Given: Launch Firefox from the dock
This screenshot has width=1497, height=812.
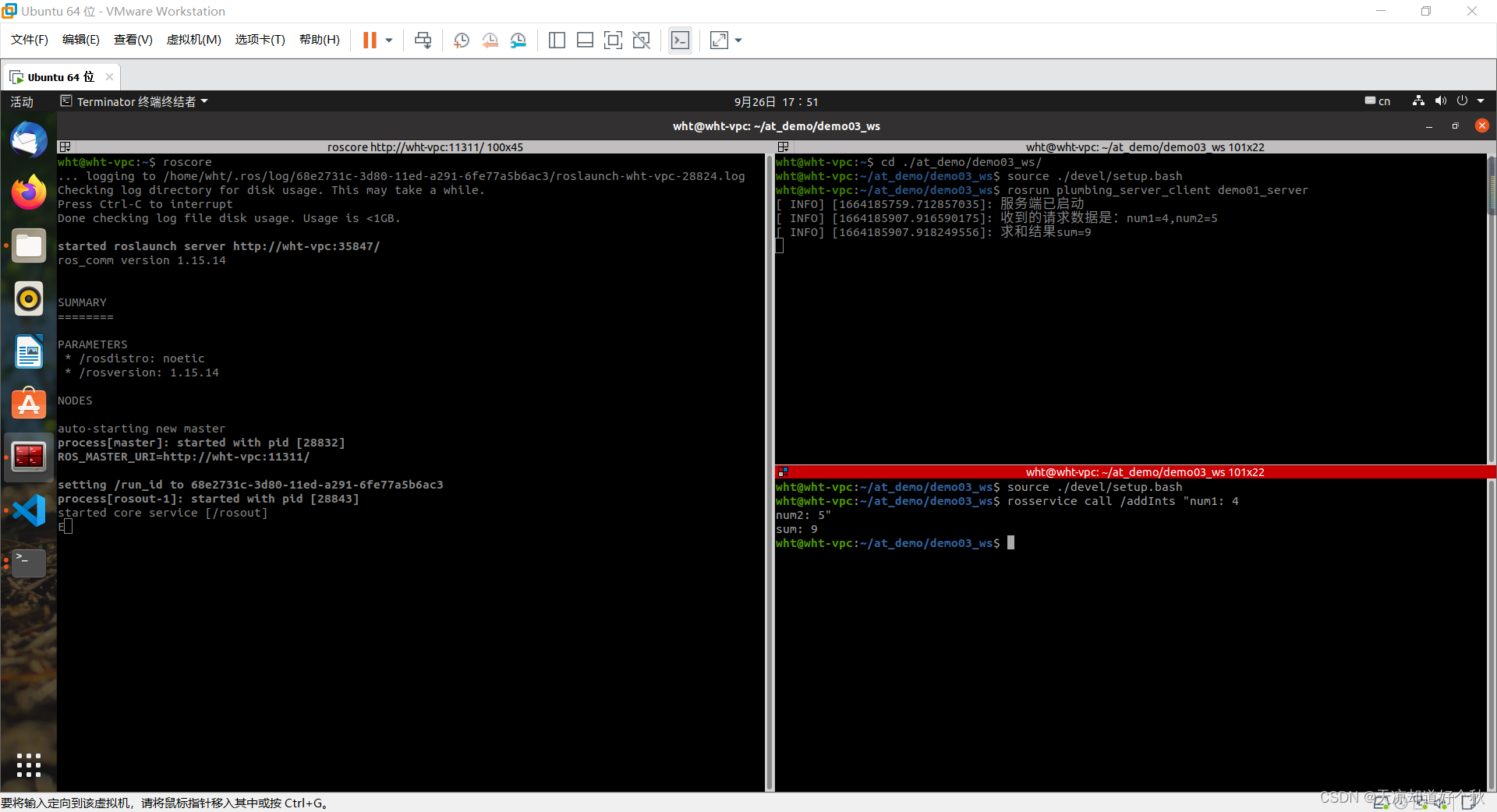Looking at the screenshot, I should point(29,192).
